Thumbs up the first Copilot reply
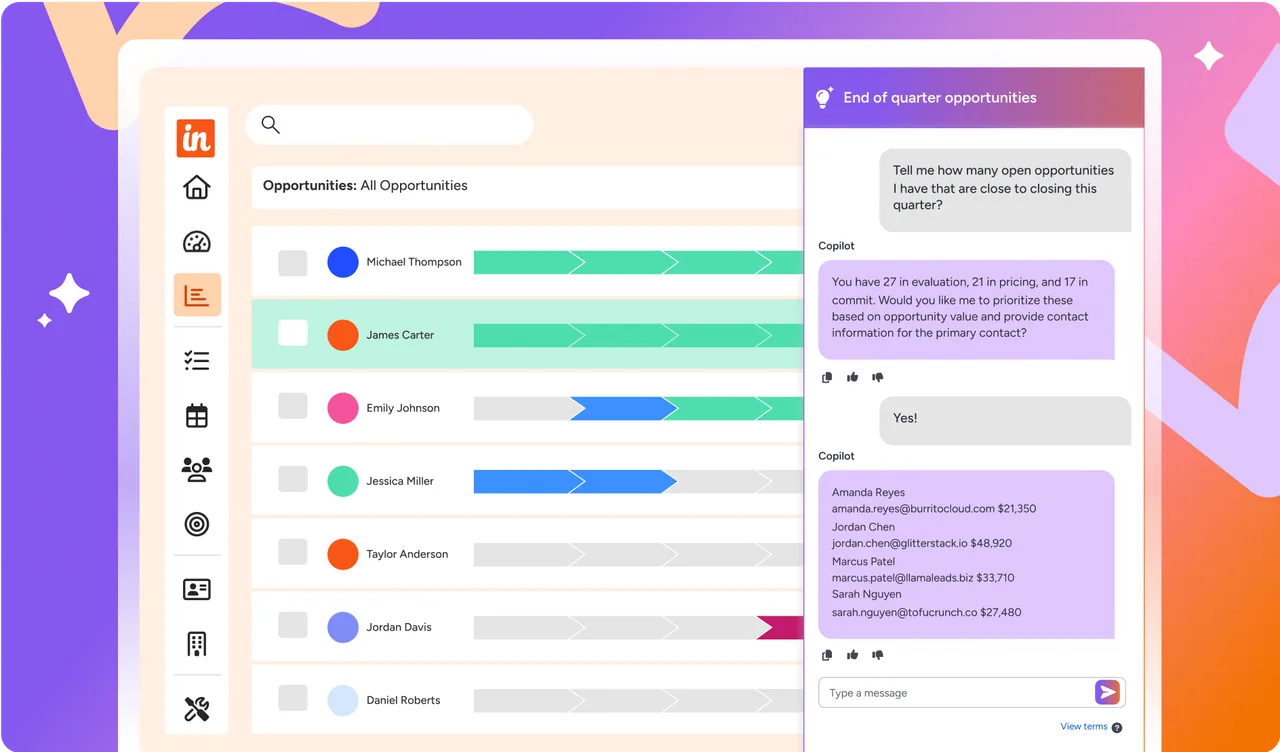 click(x=853, y=378)
